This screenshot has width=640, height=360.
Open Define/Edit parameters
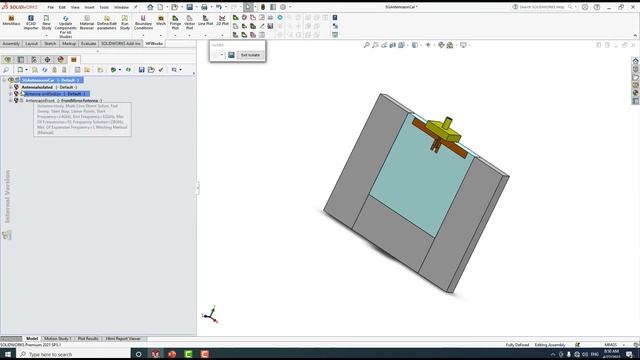click(107, 22)
